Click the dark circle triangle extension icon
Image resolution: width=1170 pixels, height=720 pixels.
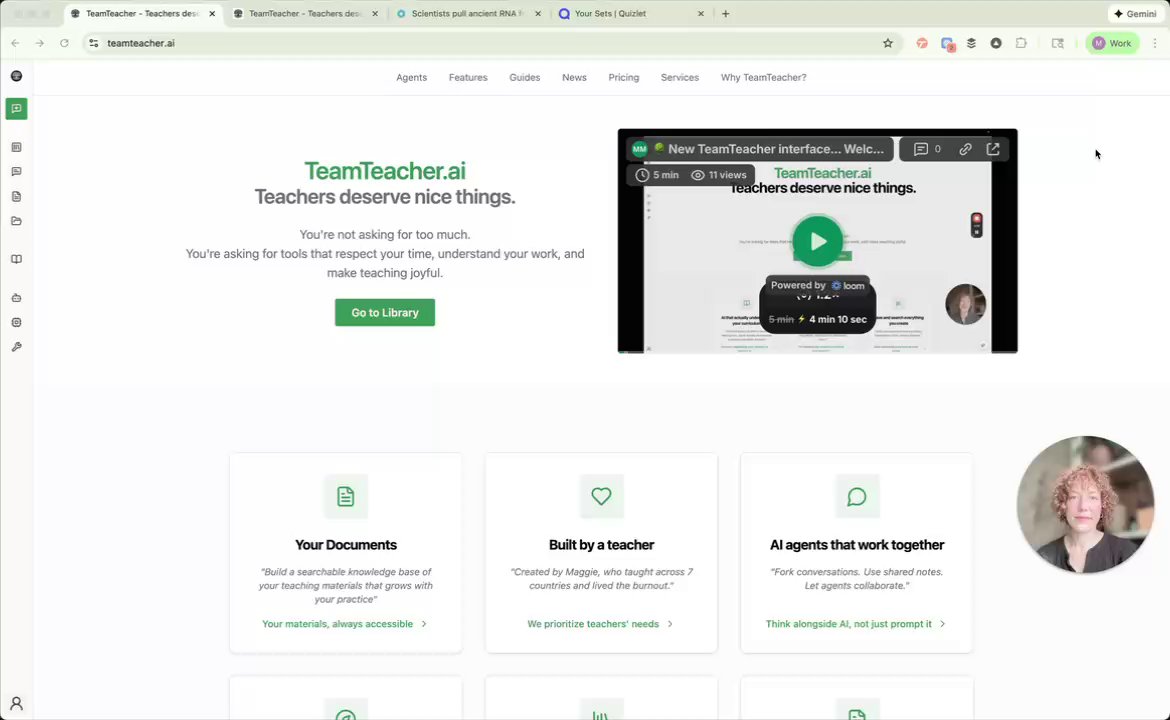tap(996, 43)
